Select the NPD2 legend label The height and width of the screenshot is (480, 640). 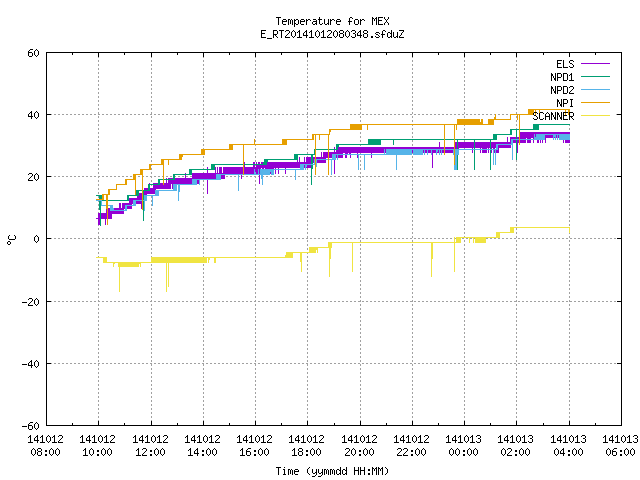[562, 90]
